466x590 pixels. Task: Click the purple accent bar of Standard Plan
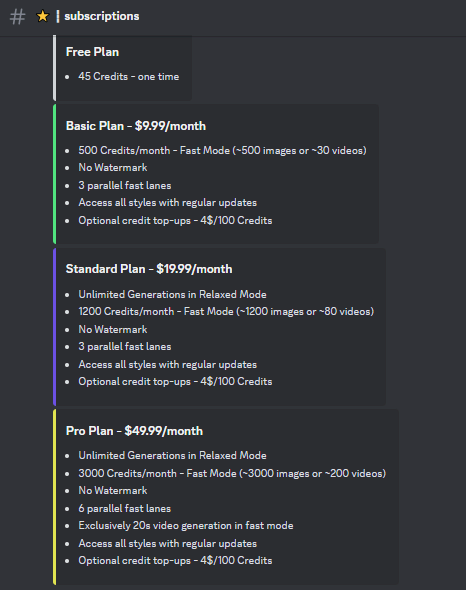(x=55, y=327)
